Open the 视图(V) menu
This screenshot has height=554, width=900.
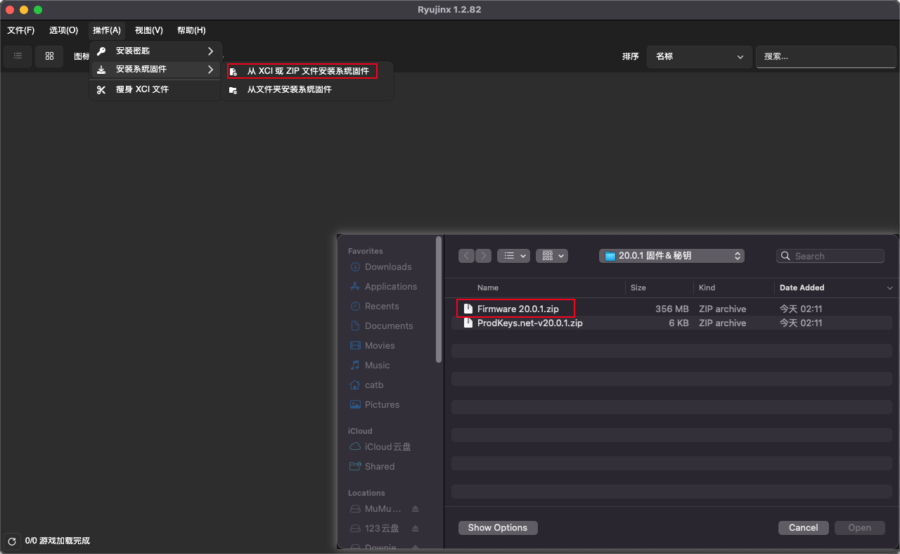pyautogui.click(x=149, y=30)
